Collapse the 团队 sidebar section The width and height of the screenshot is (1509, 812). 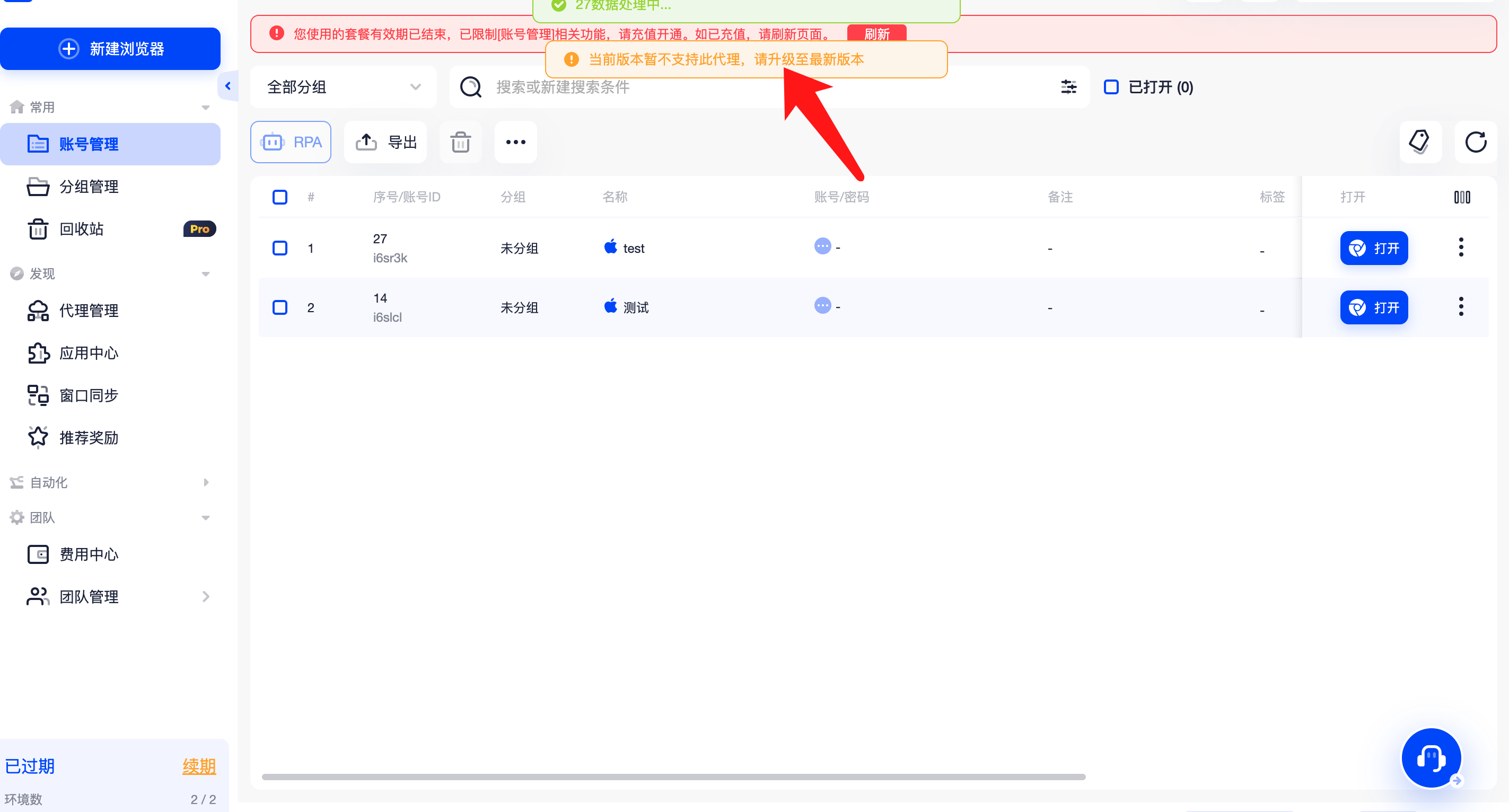(205, 517)
